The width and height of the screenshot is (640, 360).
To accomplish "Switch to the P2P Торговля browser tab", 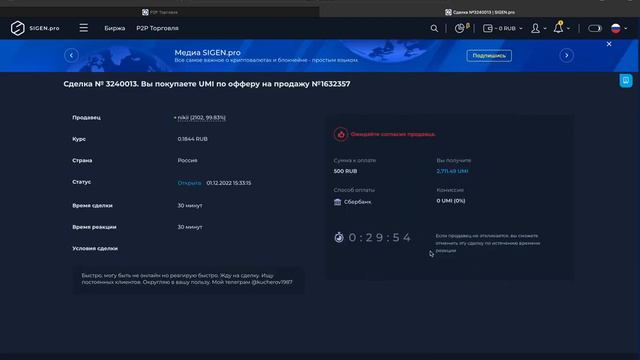I will click(x=160, y=12).
